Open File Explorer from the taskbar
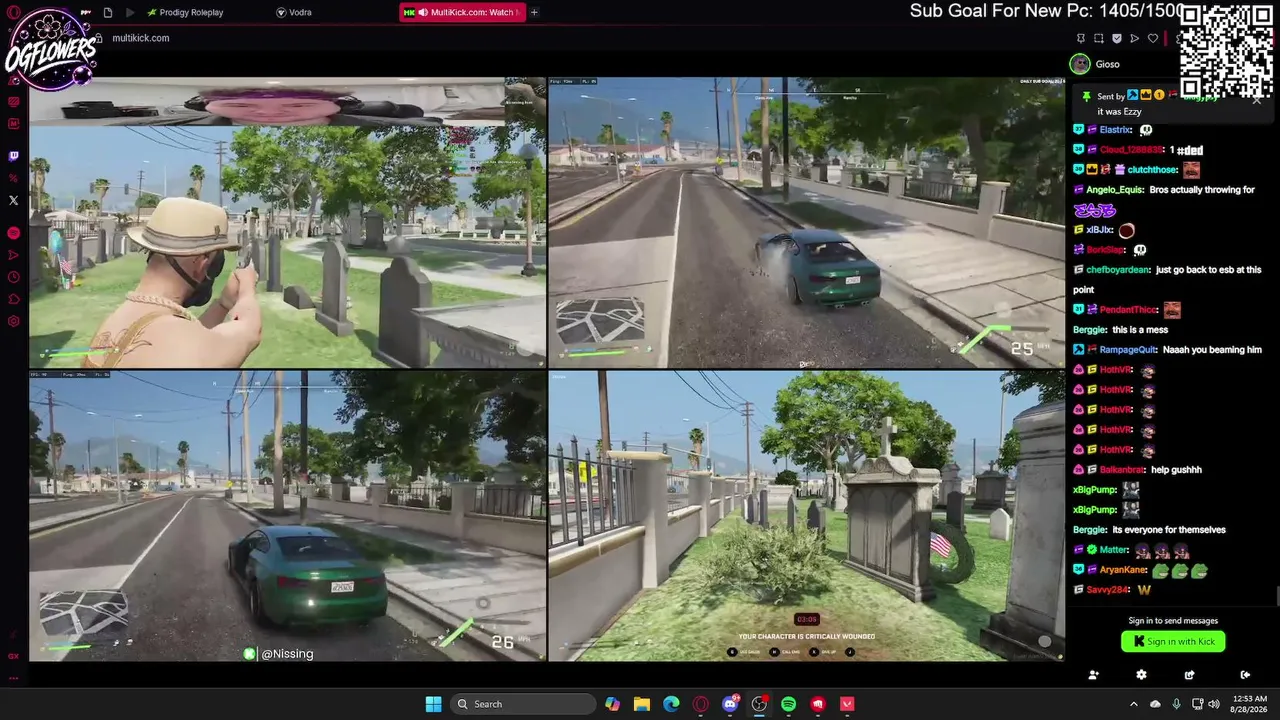The width and height of the screenshot is (1280, 720). tap(641, 704)
